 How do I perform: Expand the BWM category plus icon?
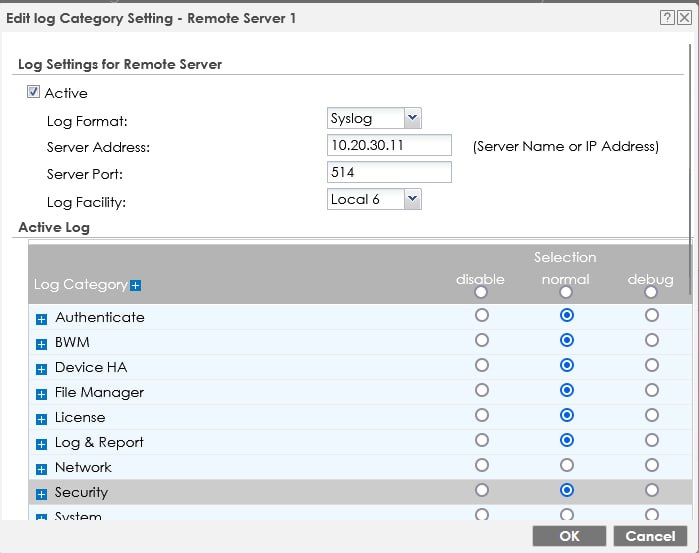[x=42, y=344]
